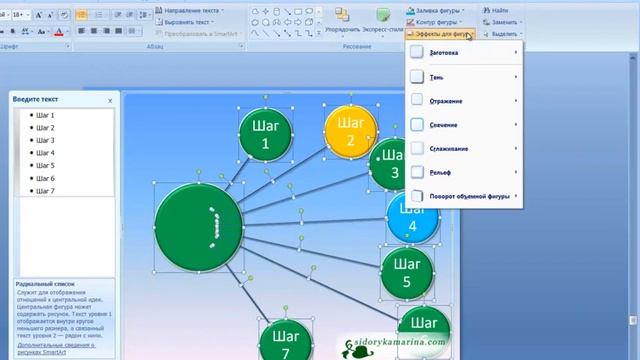This screenshot has height=360, width=640.
Task: Select the oval callout shape
Action: click(x=309, y=11)
